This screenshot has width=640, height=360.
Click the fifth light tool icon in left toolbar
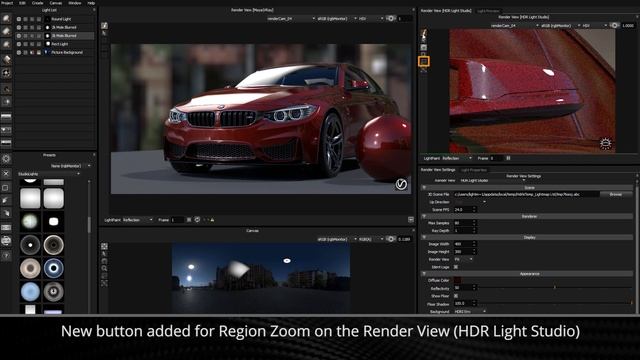click(6, 73)
